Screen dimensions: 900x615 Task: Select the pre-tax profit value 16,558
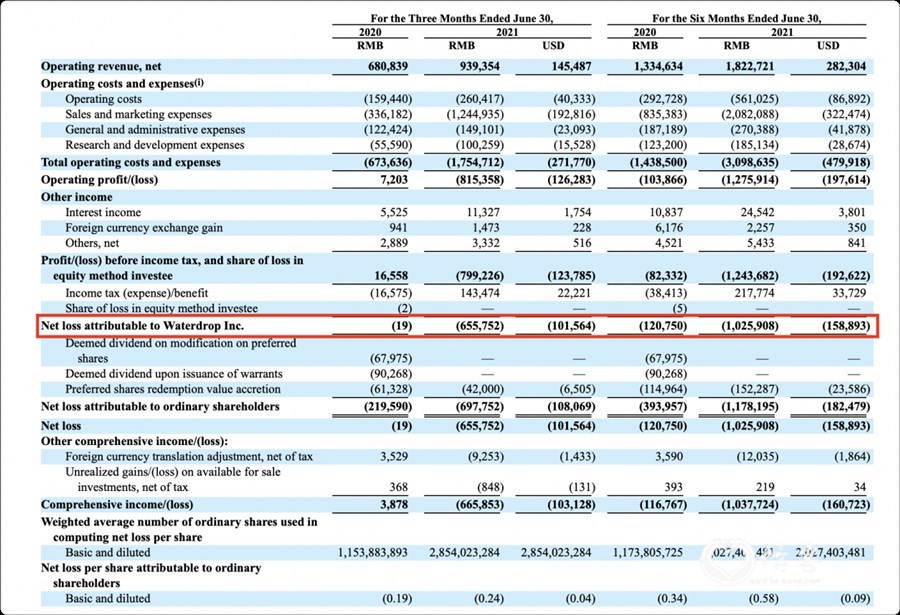coord(391,276)
